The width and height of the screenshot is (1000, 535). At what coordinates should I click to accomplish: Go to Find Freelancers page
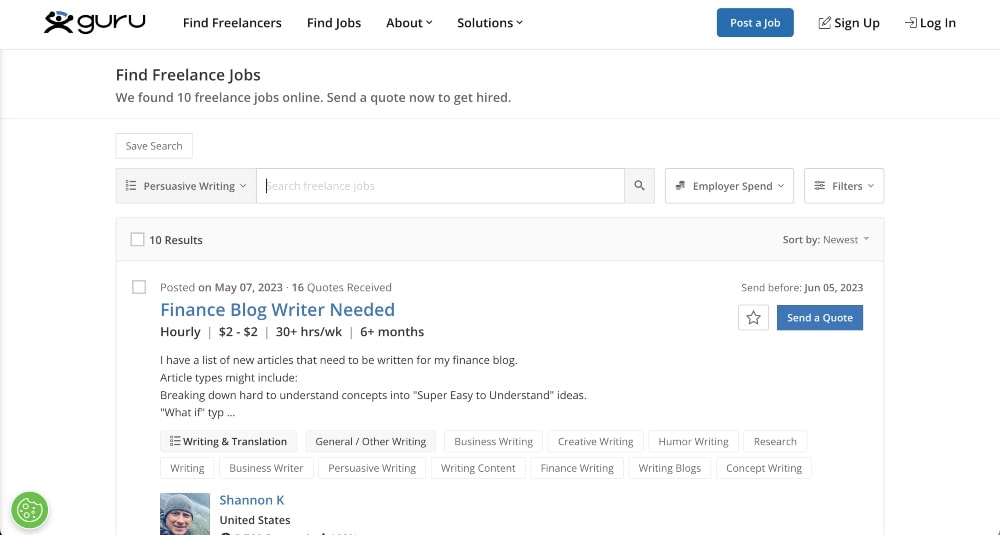pyautogui.click(x=232, y=23)
